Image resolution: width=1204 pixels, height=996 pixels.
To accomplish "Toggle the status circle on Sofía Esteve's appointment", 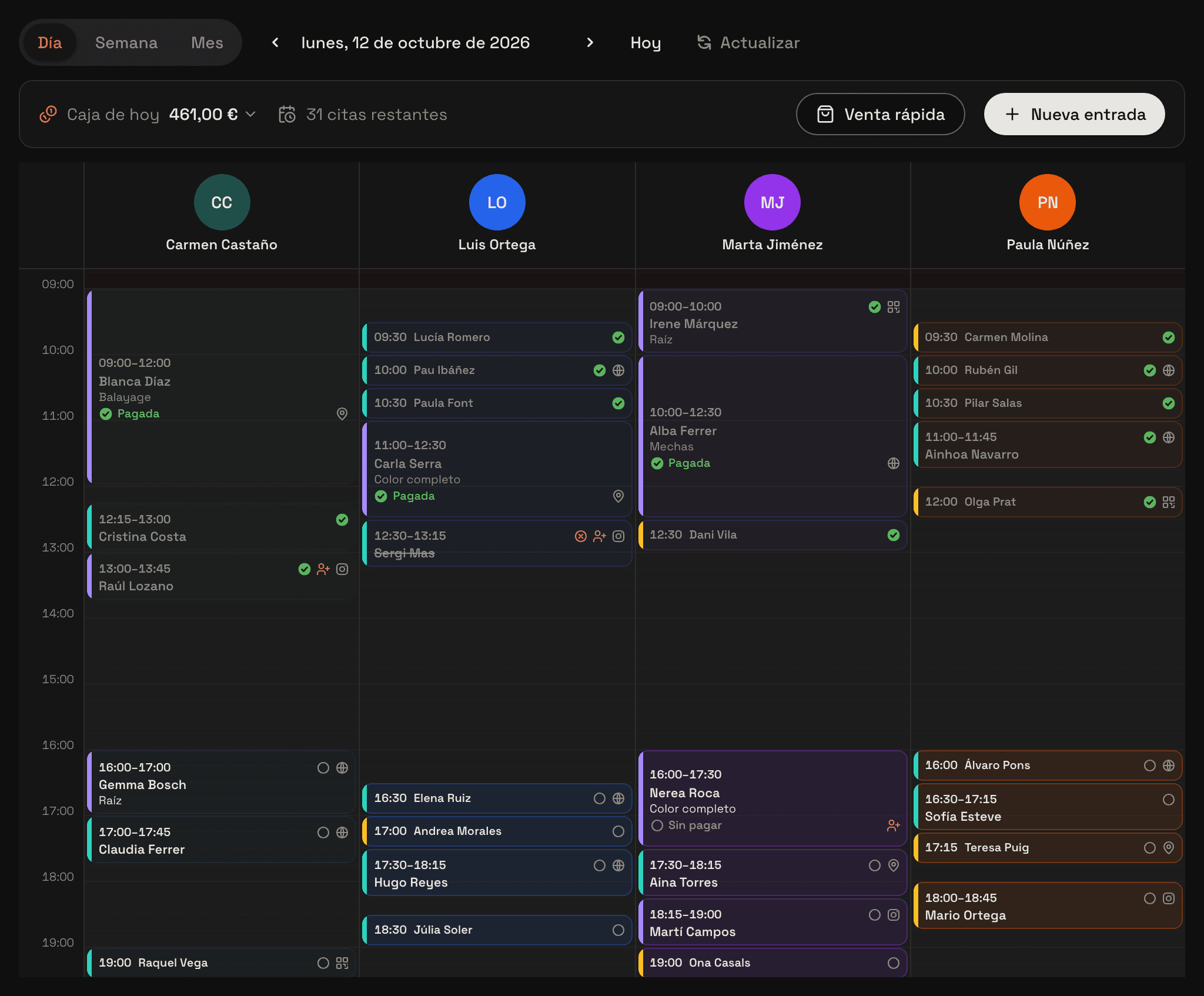I will (1169, 800).
